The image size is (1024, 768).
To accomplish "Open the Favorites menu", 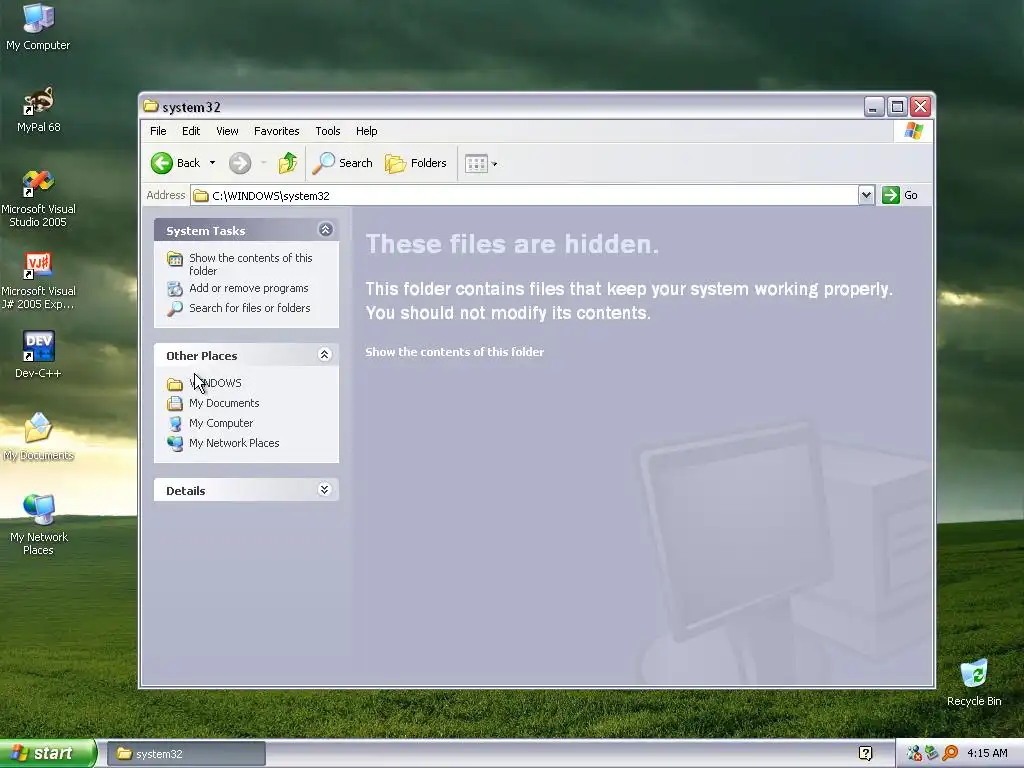I will (x=276, y=131).
